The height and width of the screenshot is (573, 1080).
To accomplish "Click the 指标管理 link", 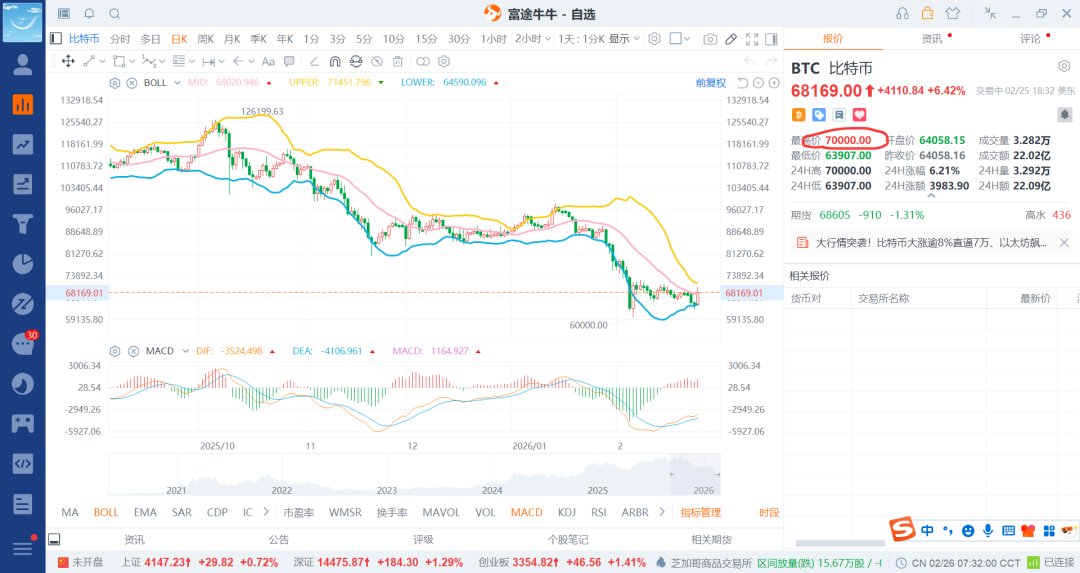I will pos(700,512).
